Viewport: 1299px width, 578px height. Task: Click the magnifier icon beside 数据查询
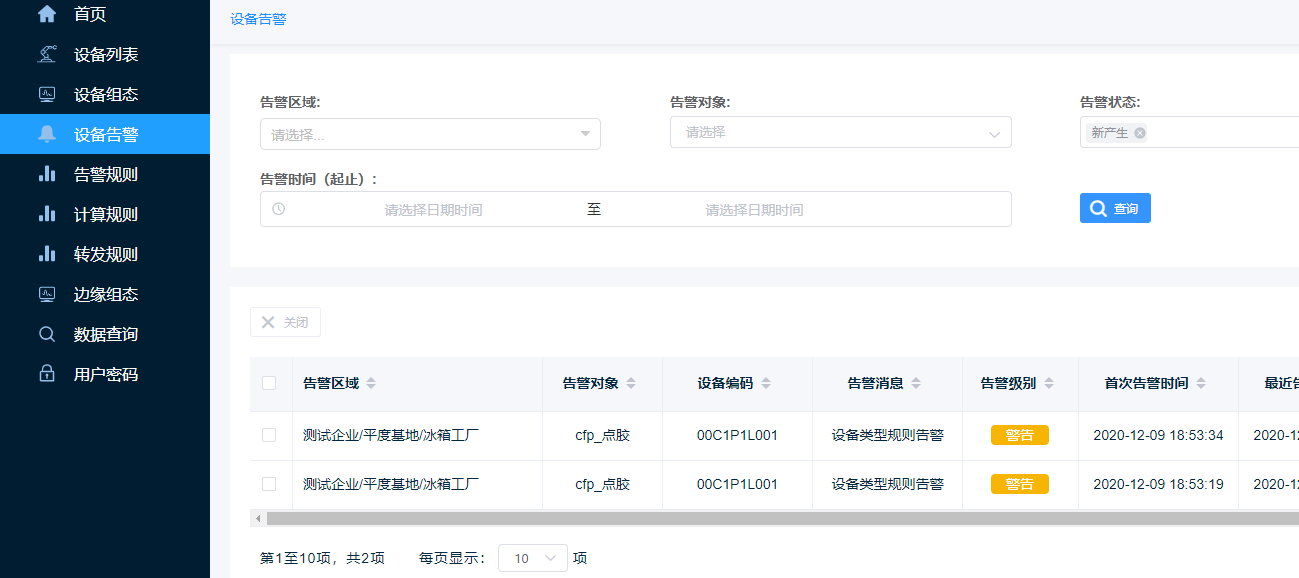click(x=47, y=334)
